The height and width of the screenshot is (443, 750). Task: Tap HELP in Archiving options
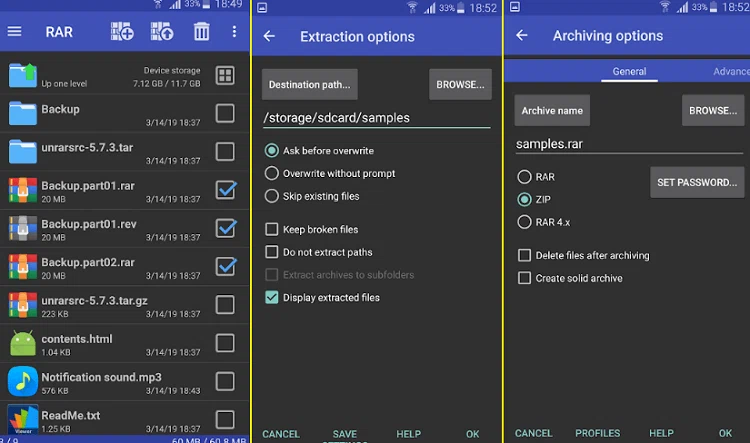(661, 433)
